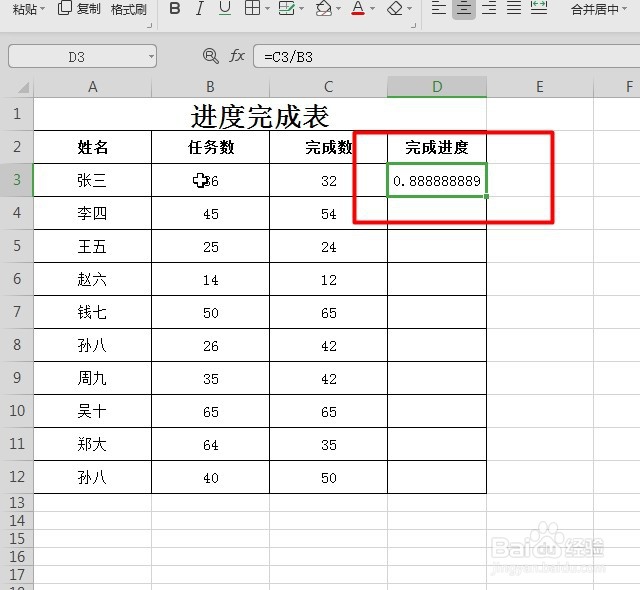Select row 1 header
The width and height of the screenshot is (640, 590).
(x=17, y=114)
